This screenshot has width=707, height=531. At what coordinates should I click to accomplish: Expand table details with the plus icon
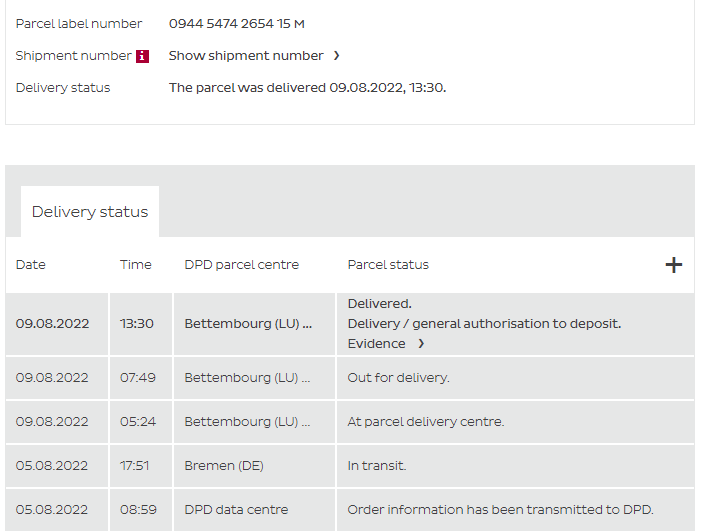click(674, 265)
